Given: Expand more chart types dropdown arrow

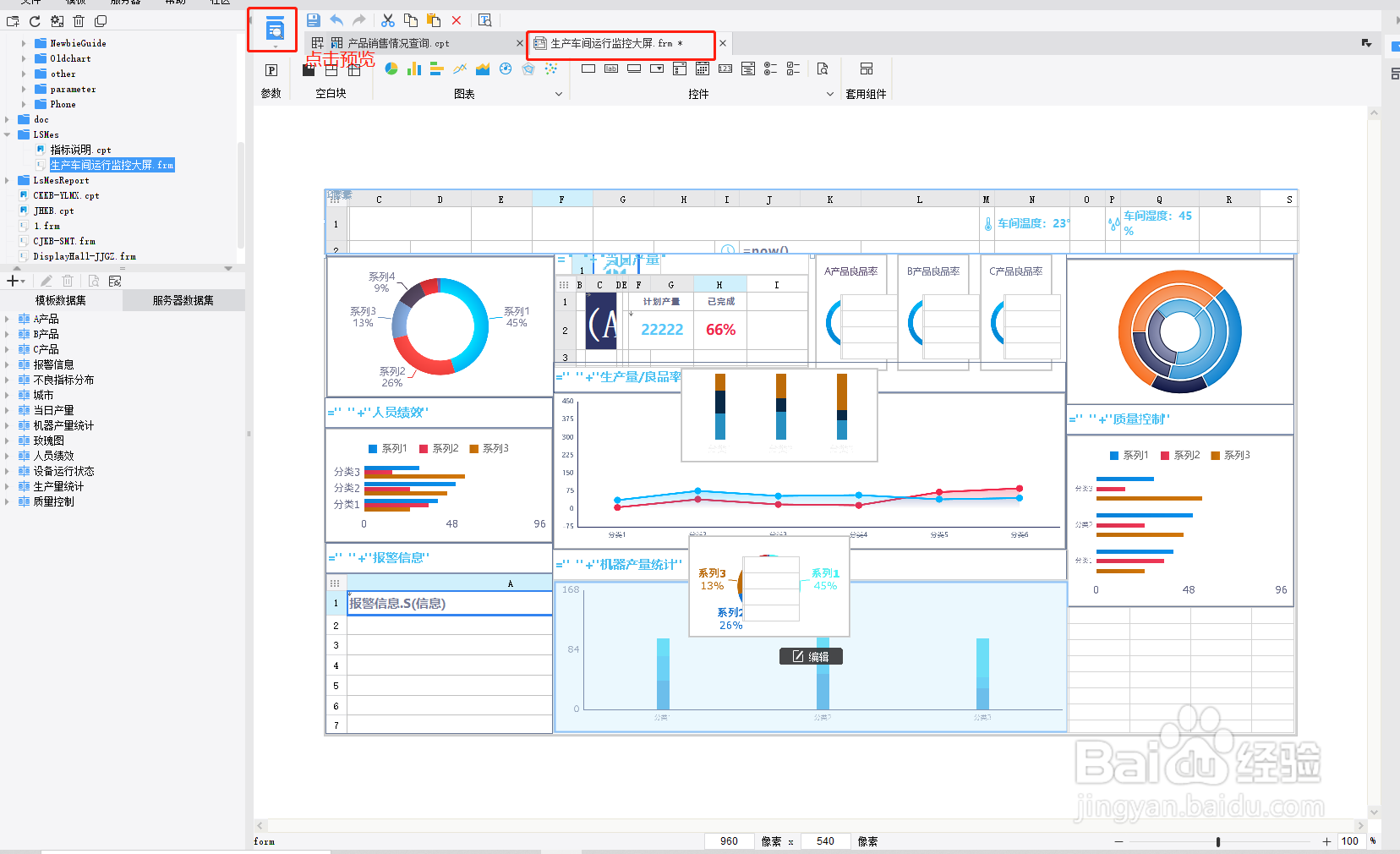Looking at the screenshot, I should (559, 94).
